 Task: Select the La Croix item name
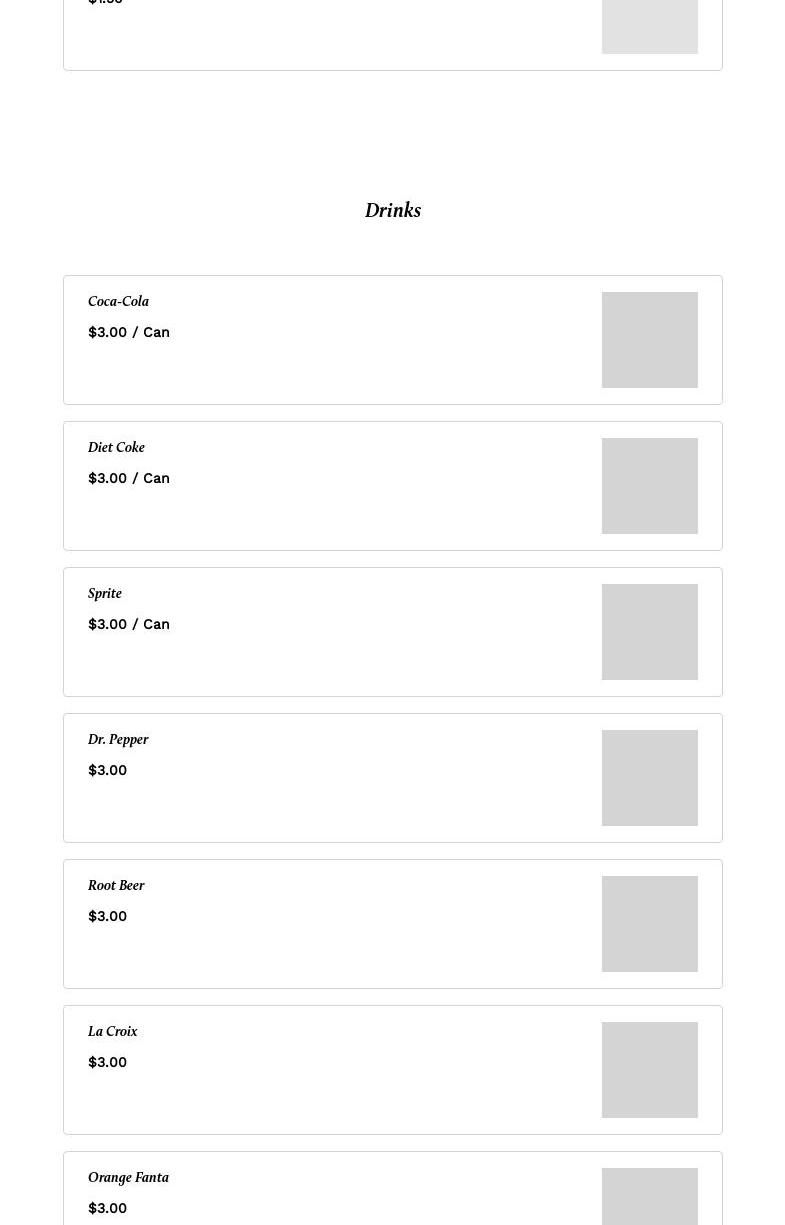[112, 1032]
